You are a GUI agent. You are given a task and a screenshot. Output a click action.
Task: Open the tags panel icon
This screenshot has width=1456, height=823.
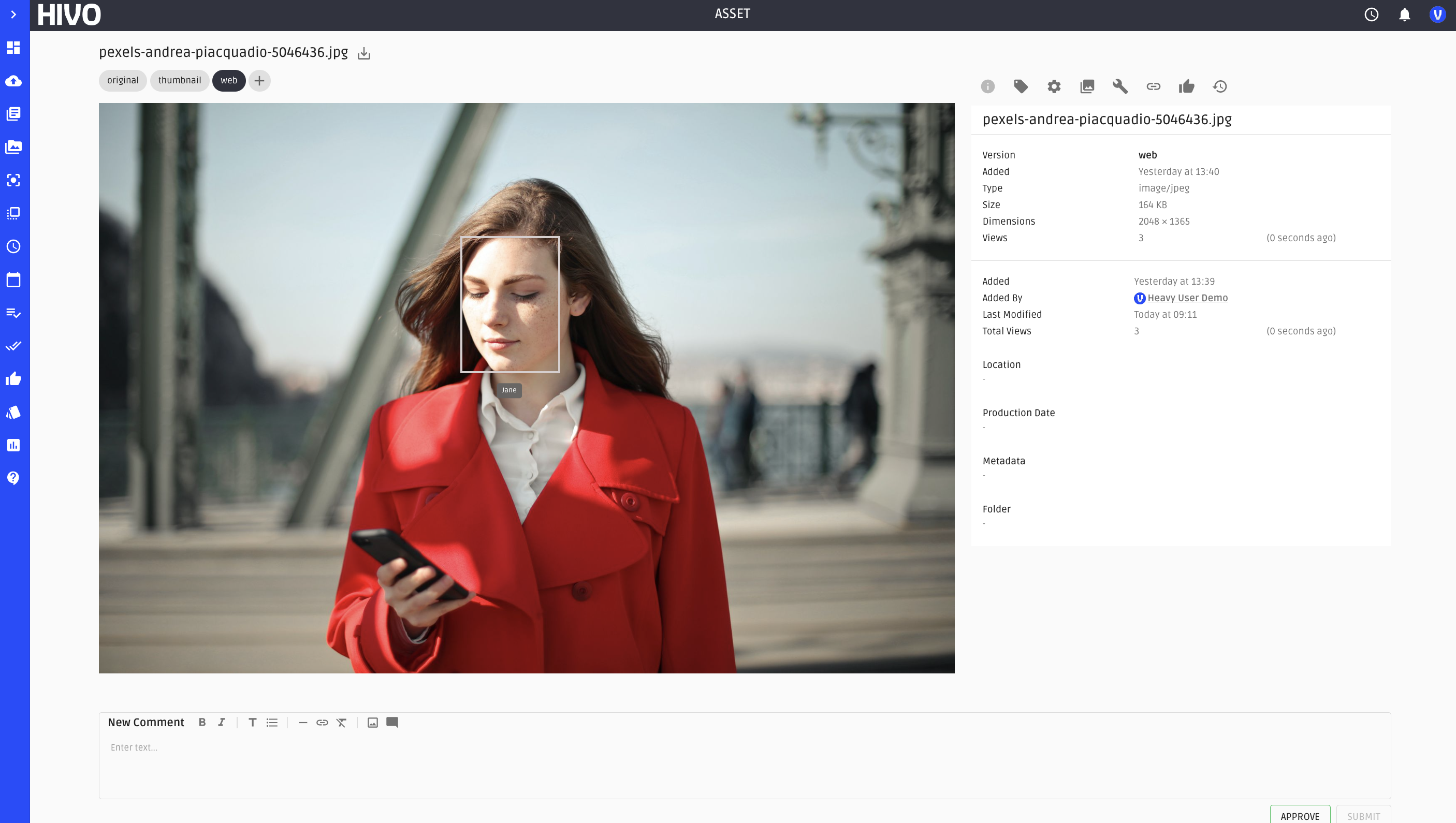point(1021,86)
